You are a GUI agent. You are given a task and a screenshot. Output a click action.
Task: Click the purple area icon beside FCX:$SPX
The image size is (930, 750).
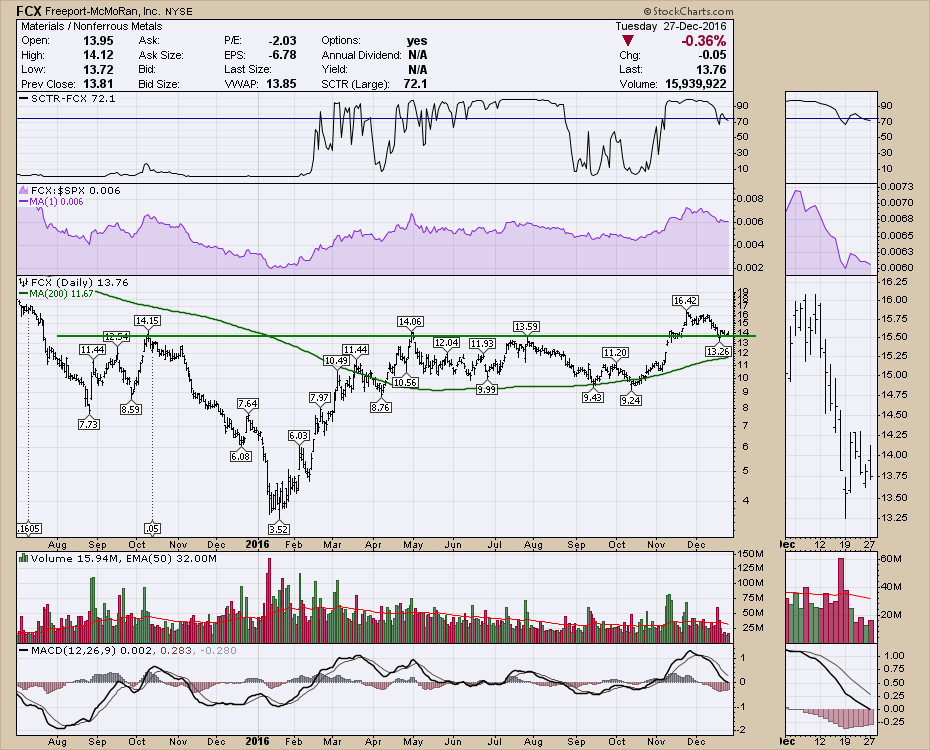point(24,190)
